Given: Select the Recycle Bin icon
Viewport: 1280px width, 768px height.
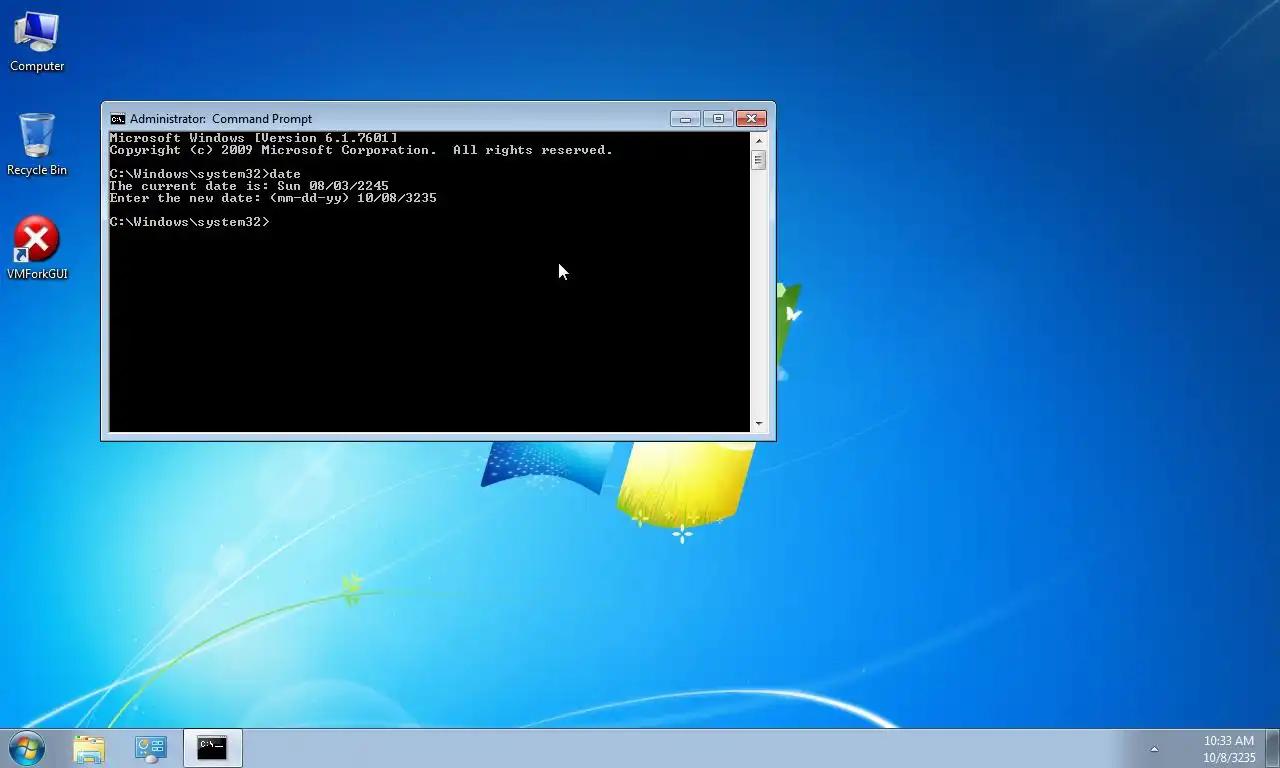Looking at the screenshot, I should pos(37,145).
